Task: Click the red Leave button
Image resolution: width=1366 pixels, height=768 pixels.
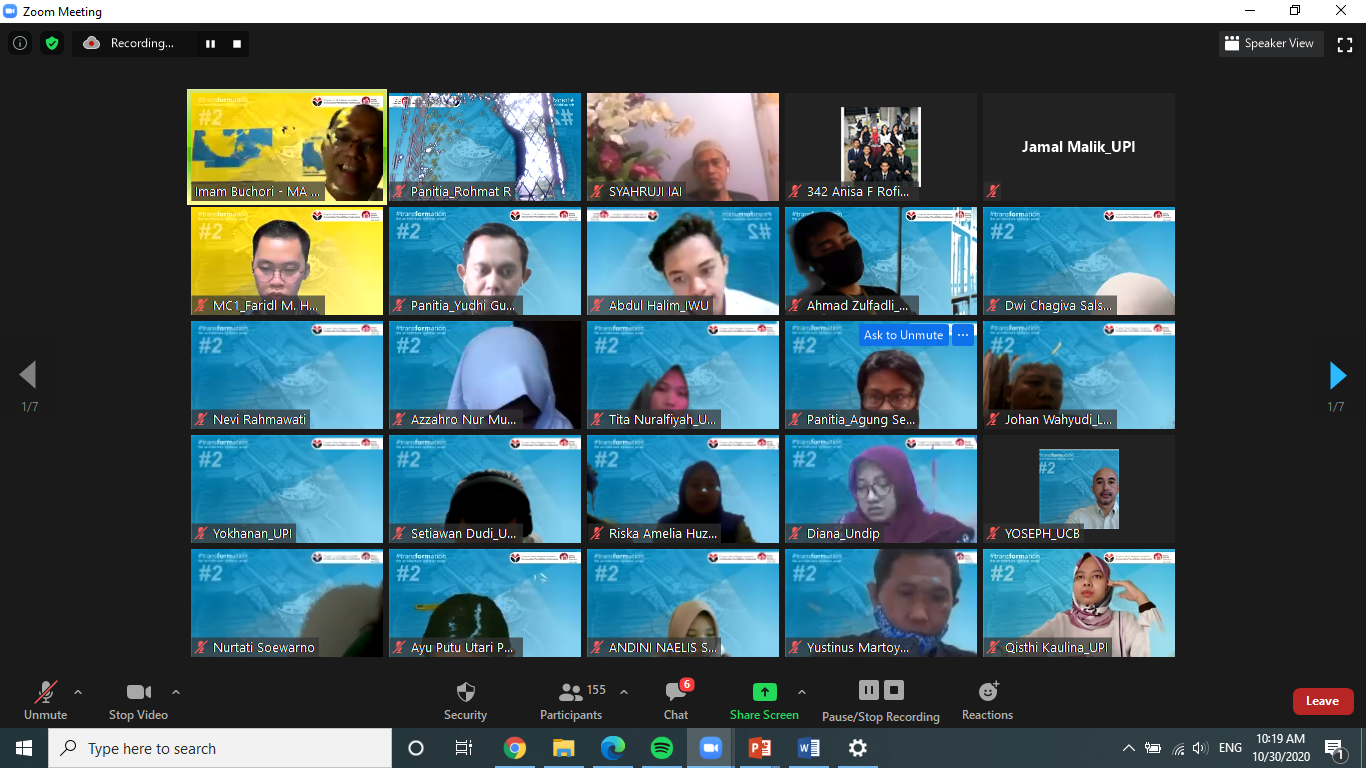Action: tap(1323, 701)
